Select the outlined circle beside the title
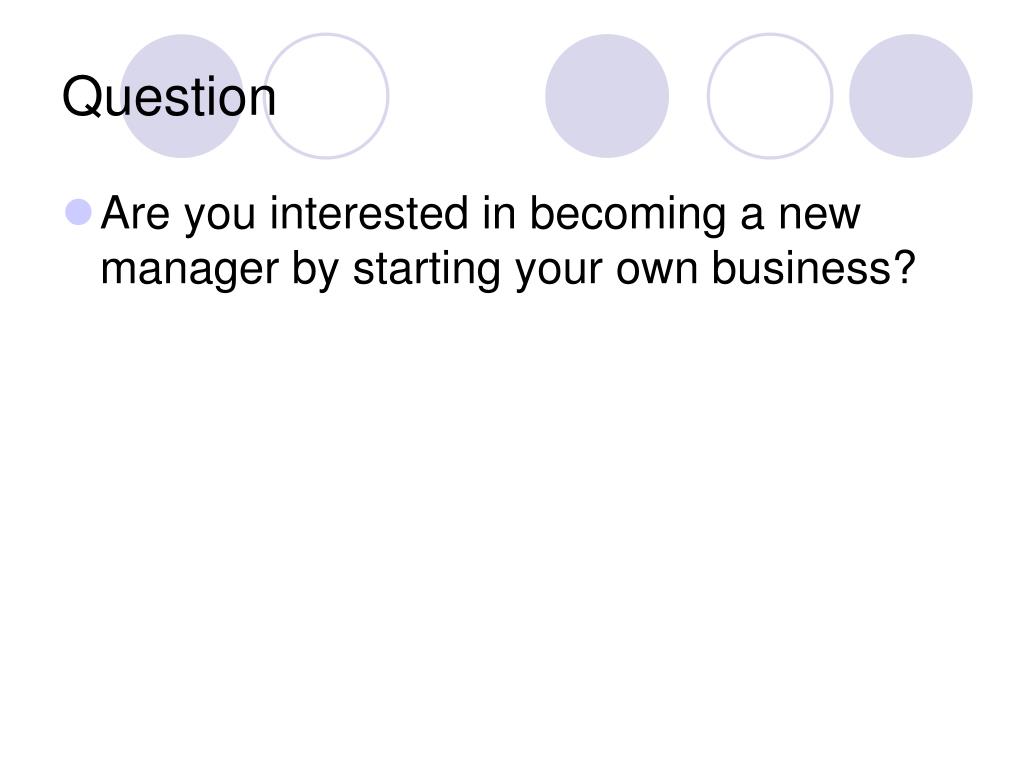1024x768 pixels. point(326,96)
